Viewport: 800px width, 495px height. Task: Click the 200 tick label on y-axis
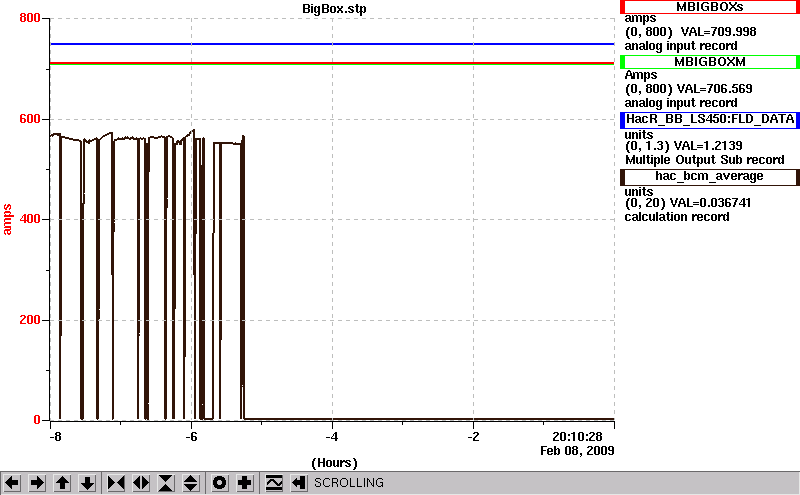[x=30, y=320]
